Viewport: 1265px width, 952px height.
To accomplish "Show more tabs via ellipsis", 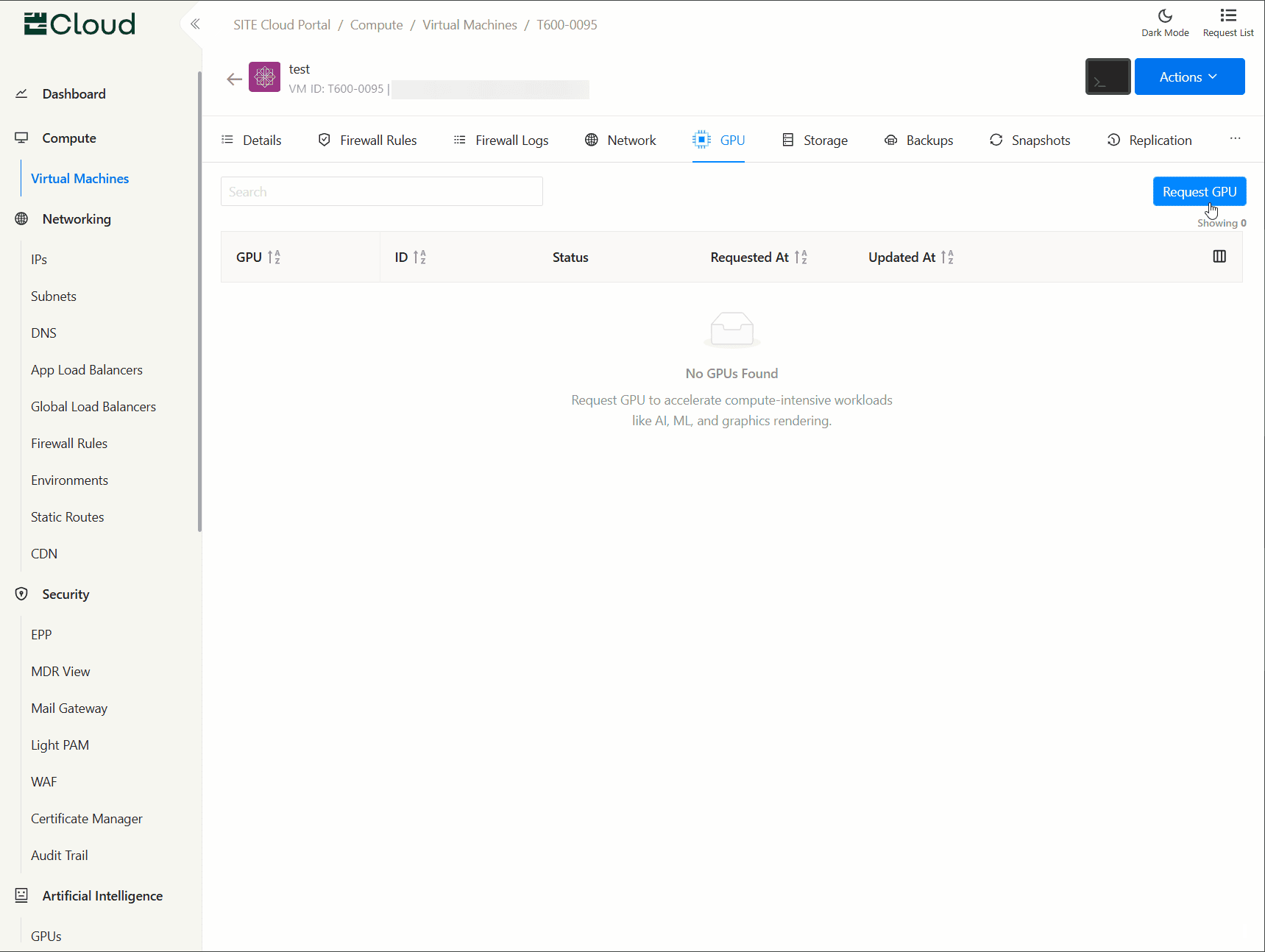I will point(1234,139).
